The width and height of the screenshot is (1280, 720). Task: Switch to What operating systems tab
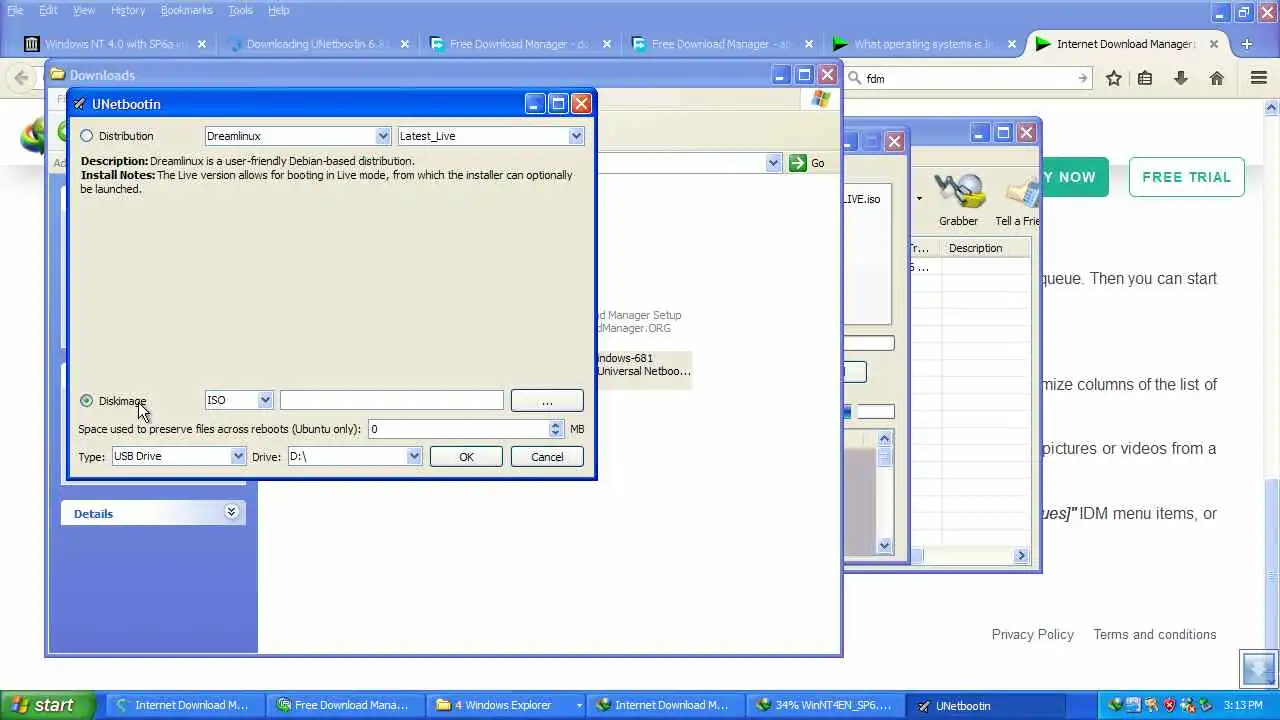click(x=925, y=44)
